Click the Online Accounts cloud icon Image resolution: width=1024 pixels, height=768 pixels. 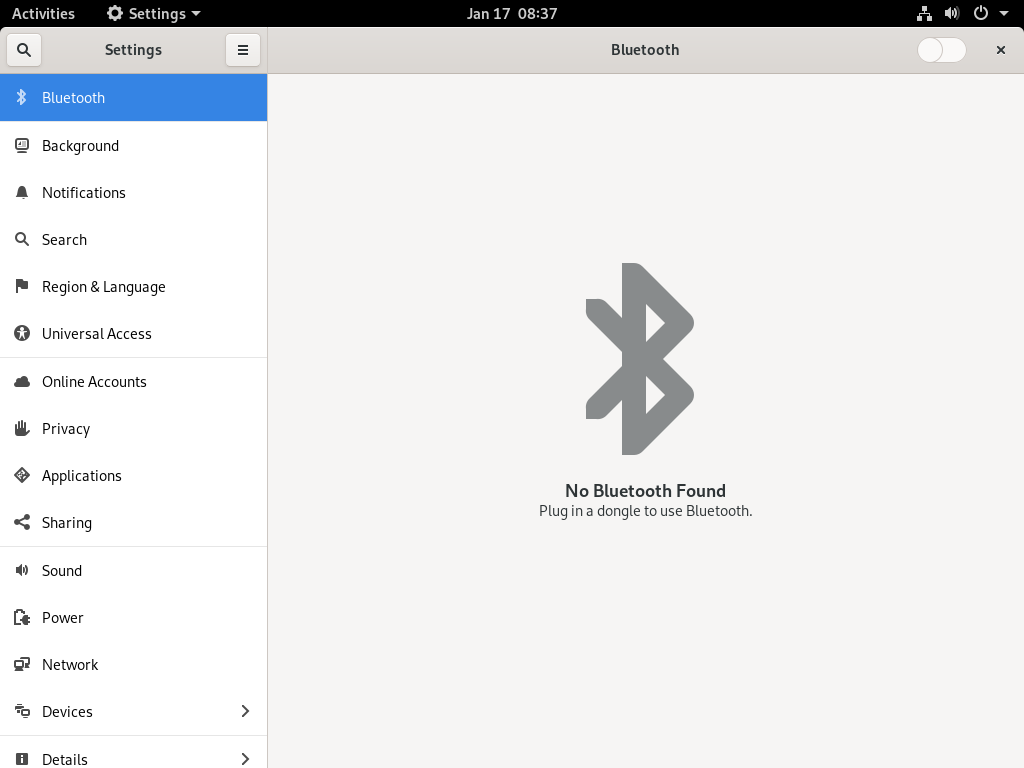point(22,381)
